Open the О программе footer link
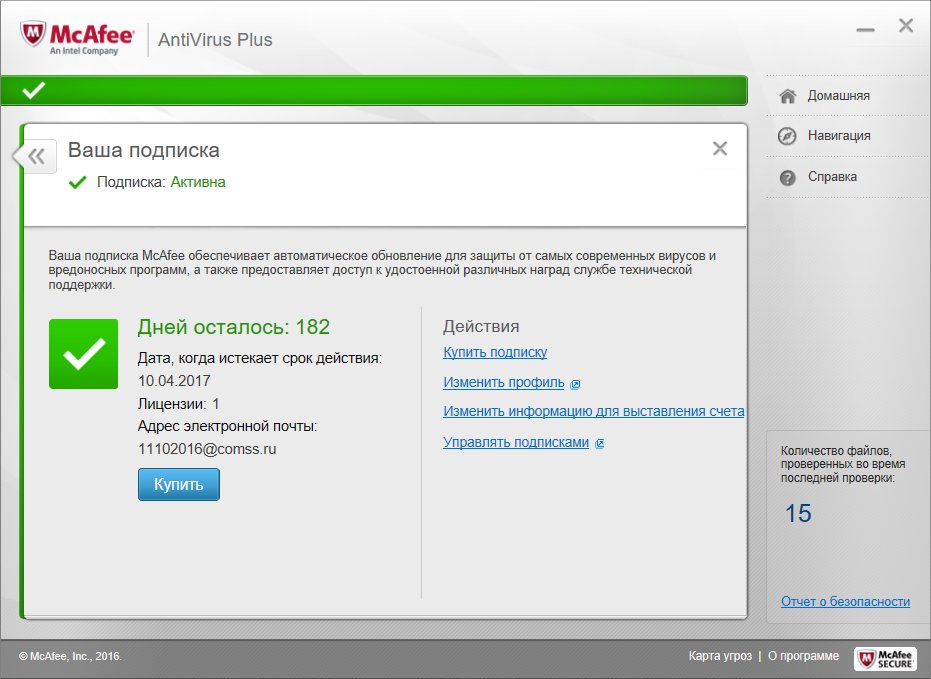This screenshot has width=931, height=679. (x=803, y=656)
